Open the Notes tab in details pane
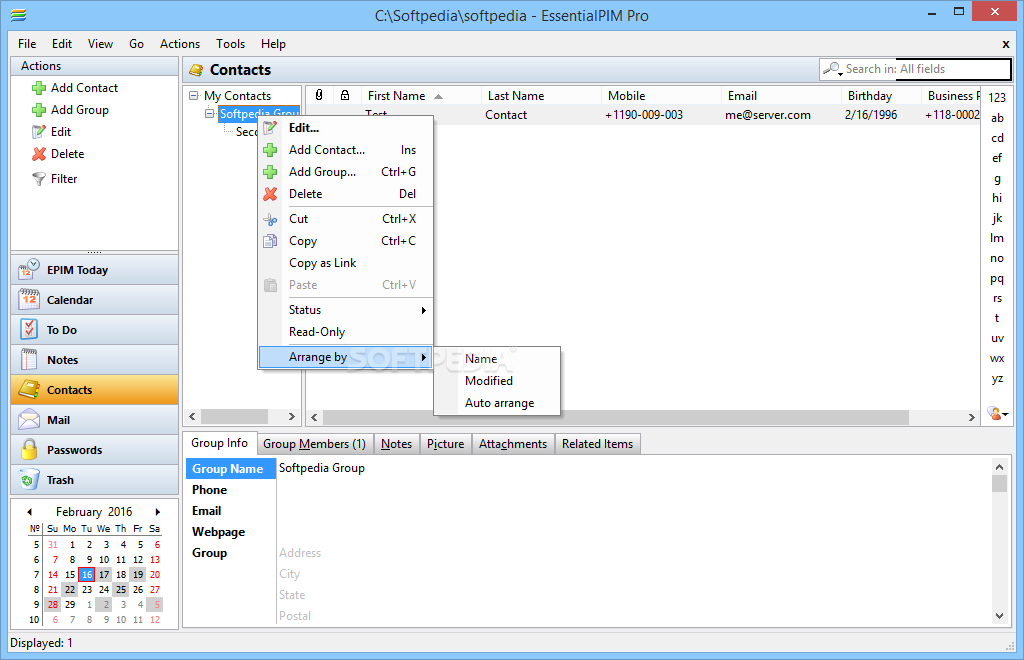1024x660 pixels. pos(396,444)
